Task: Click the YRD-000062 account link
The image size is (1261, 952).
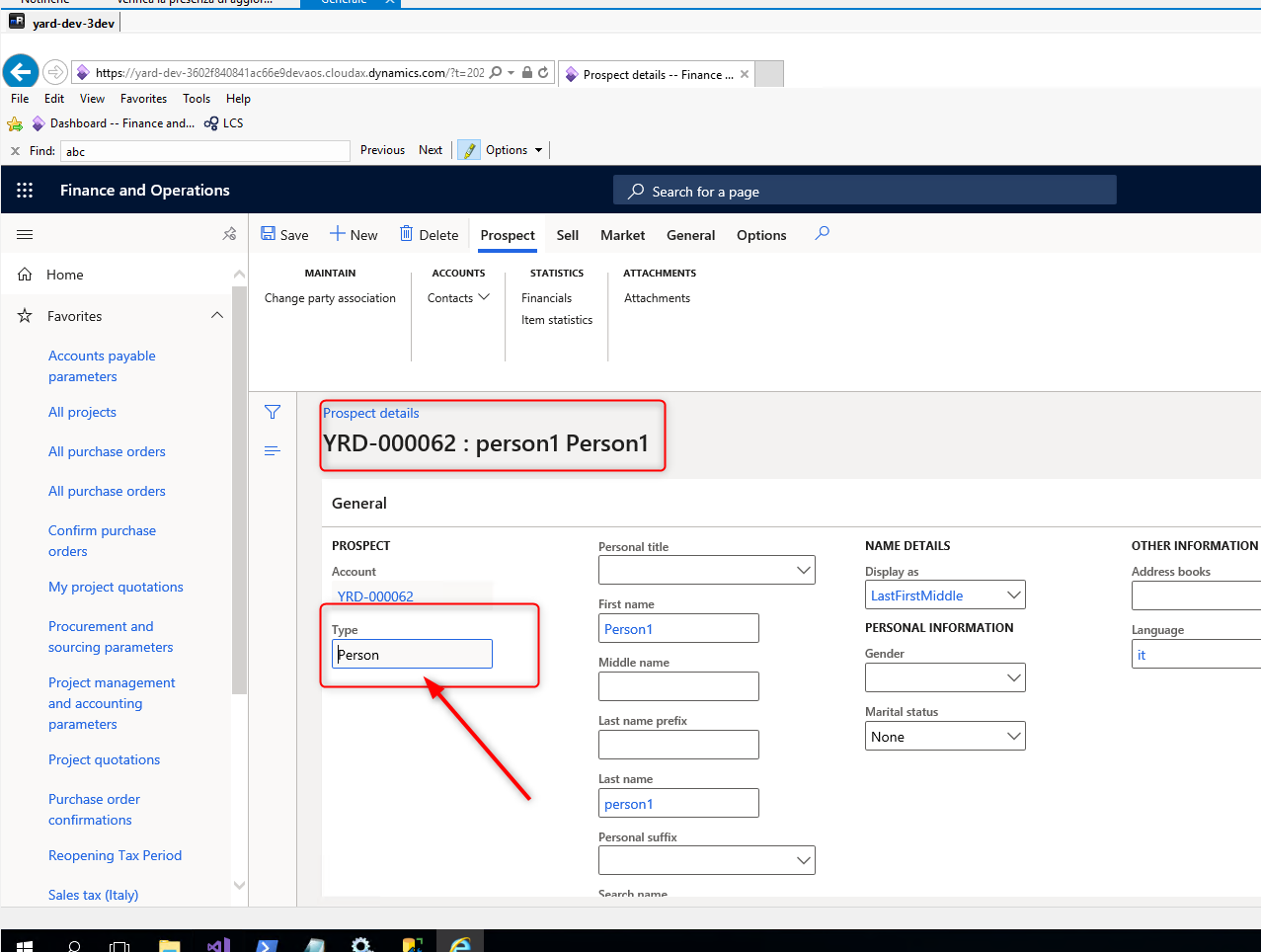Action: coord(375,596)
